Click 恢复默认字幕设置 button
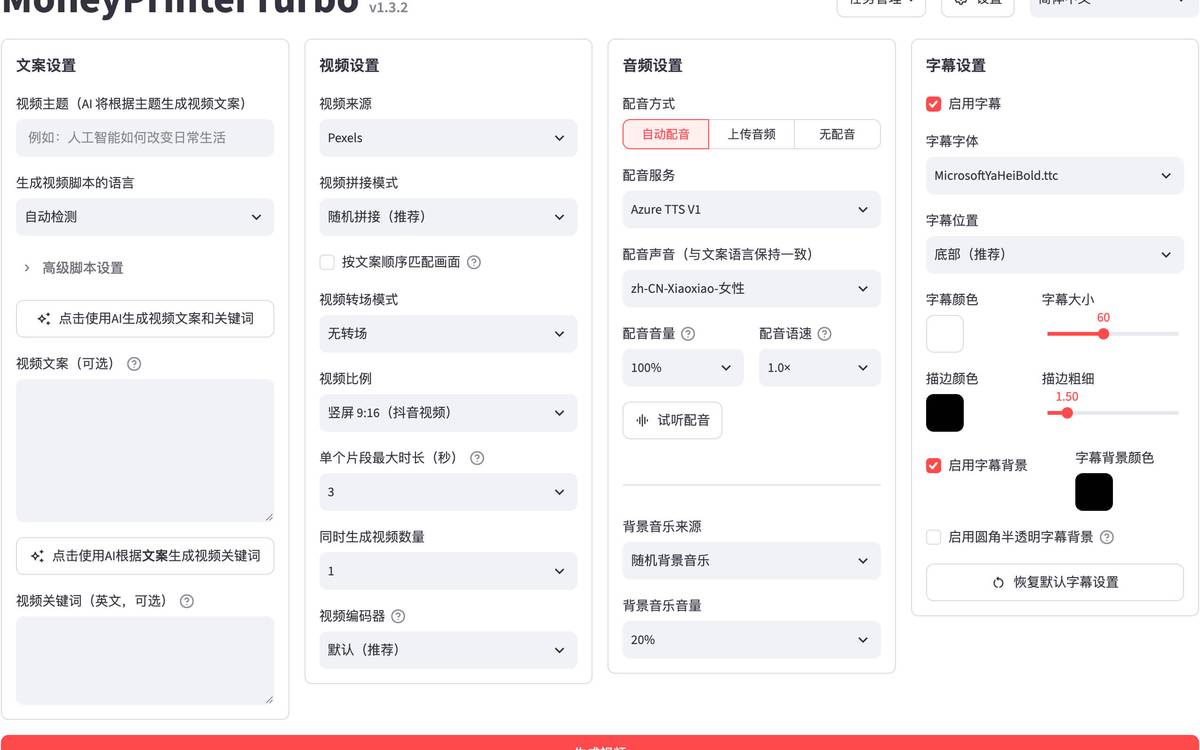 pos(1055,582)
